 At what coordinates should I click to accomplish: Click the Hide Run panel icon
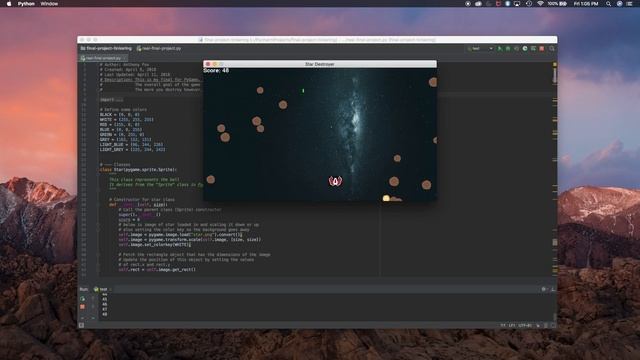pos(553,289)
